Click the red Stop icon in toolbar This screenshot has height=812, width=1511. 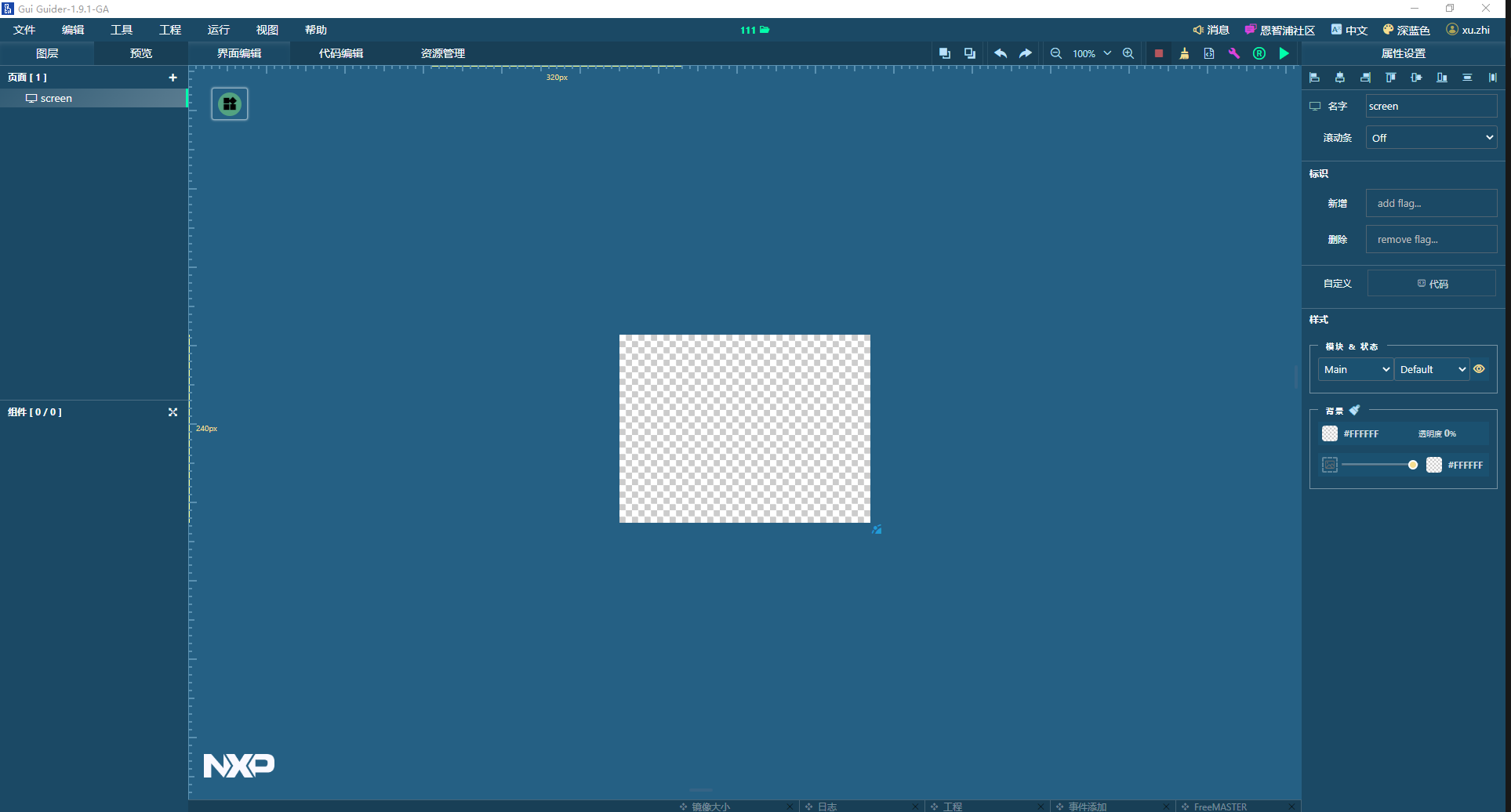[1158, 53]
